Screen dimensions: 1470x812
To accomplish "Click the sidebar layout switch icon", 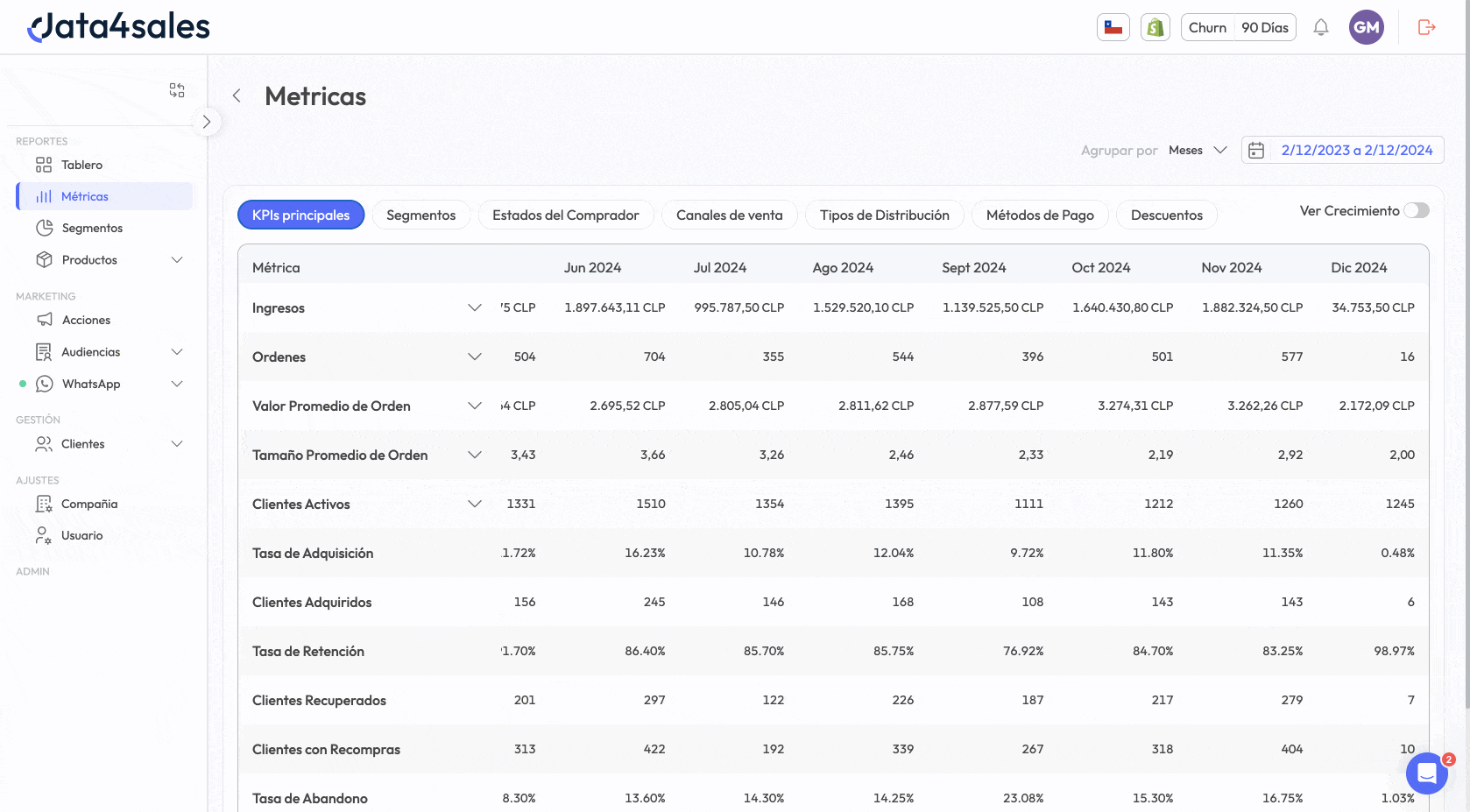I will coord(177,90).
